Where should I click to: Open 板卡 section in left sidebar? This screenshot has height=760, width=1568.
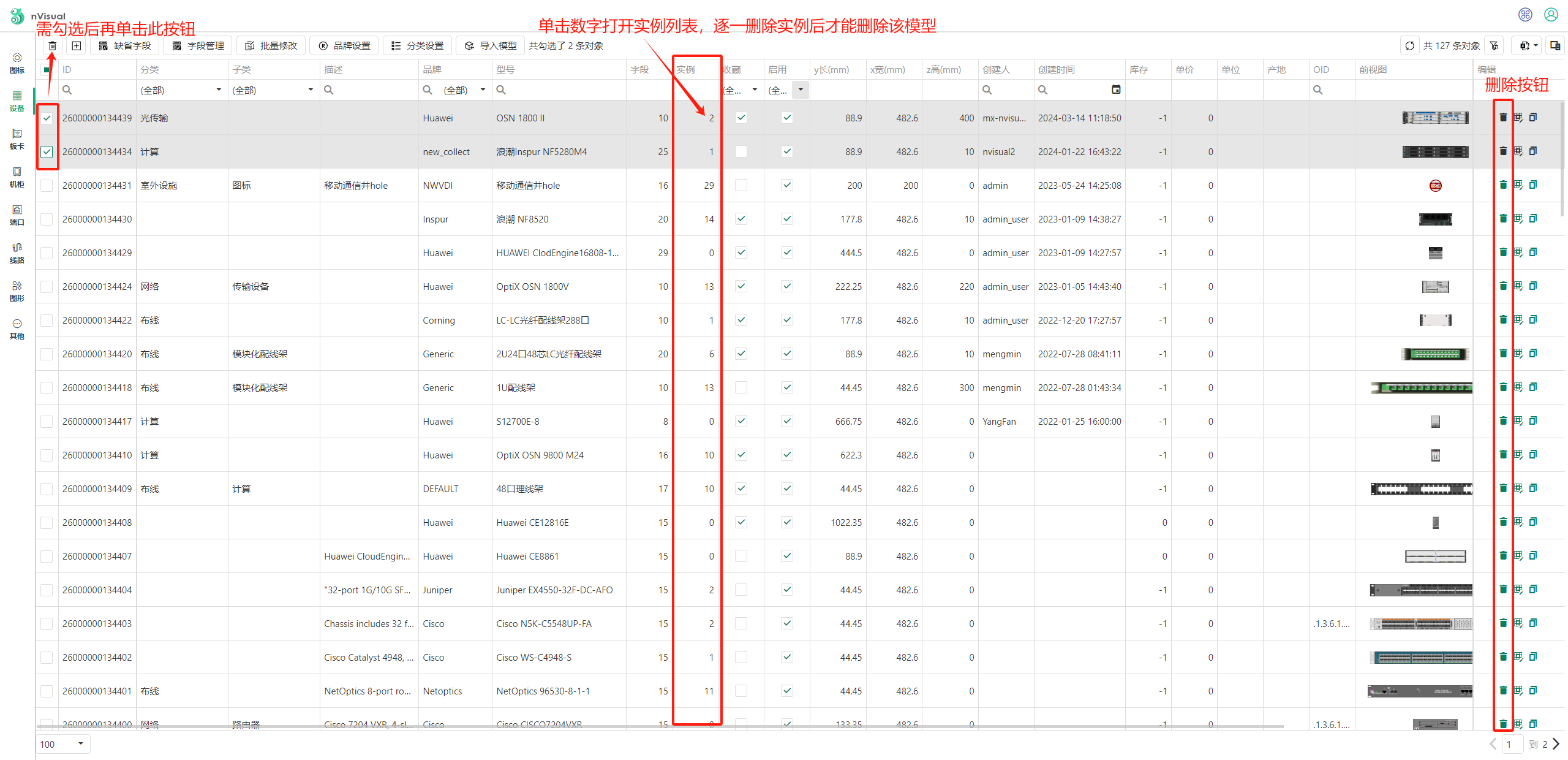tap(17, 139)
